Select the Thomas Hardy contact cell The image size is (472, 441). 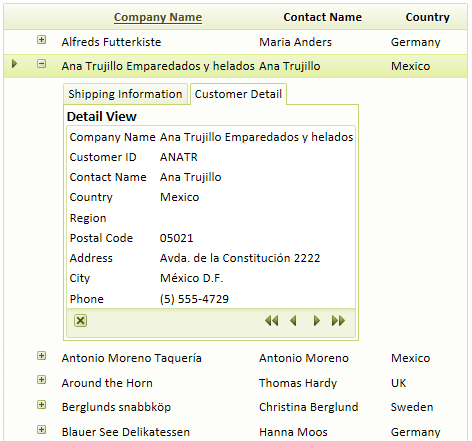pos(298,383)
